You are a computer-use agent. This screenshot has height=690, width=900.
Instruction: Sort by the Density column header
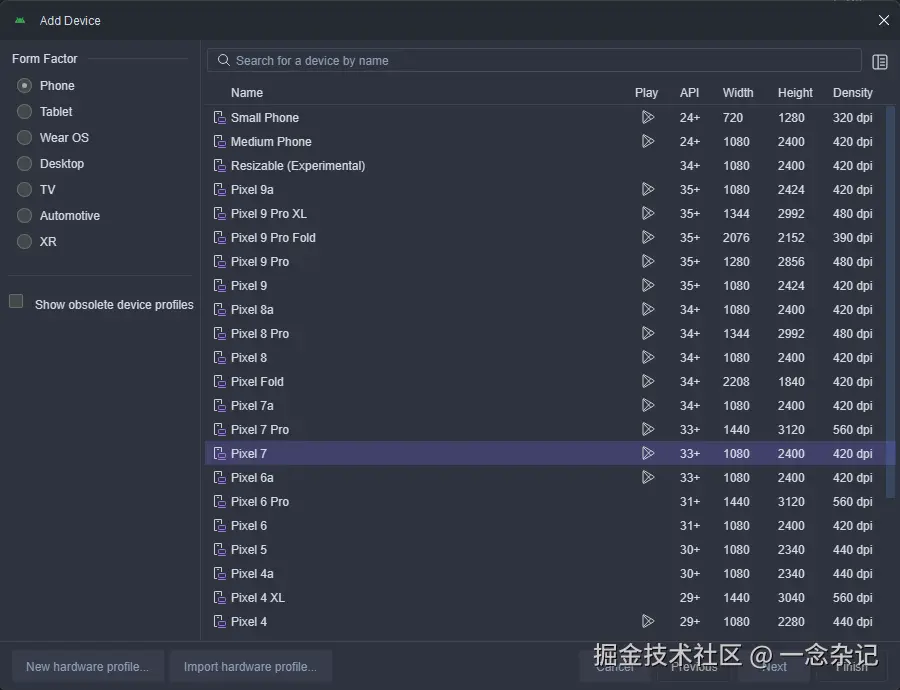(x=852, y=92)
